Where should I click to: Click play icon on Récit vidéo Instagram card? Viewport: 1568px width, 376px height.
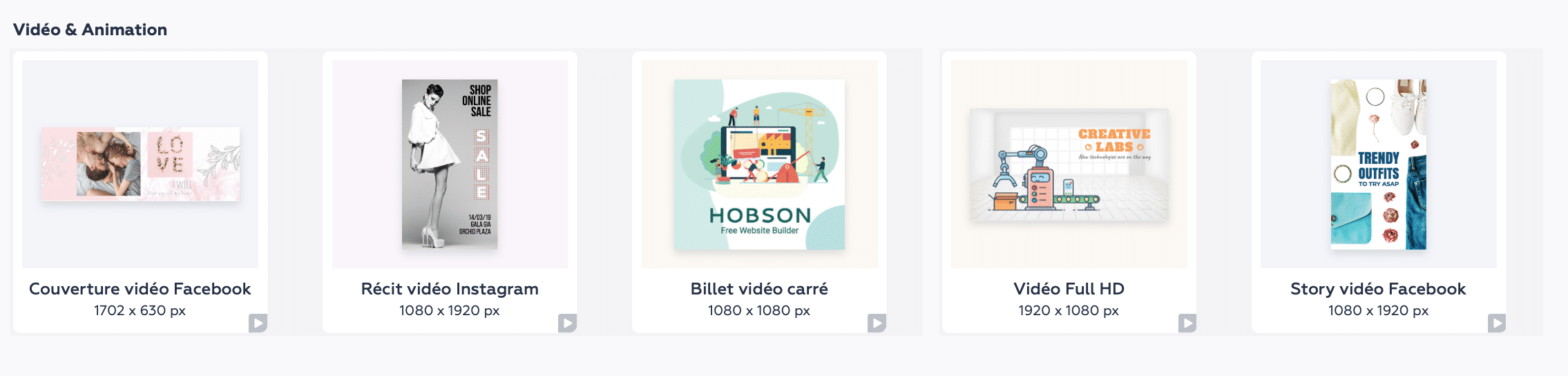click(567, 323)
